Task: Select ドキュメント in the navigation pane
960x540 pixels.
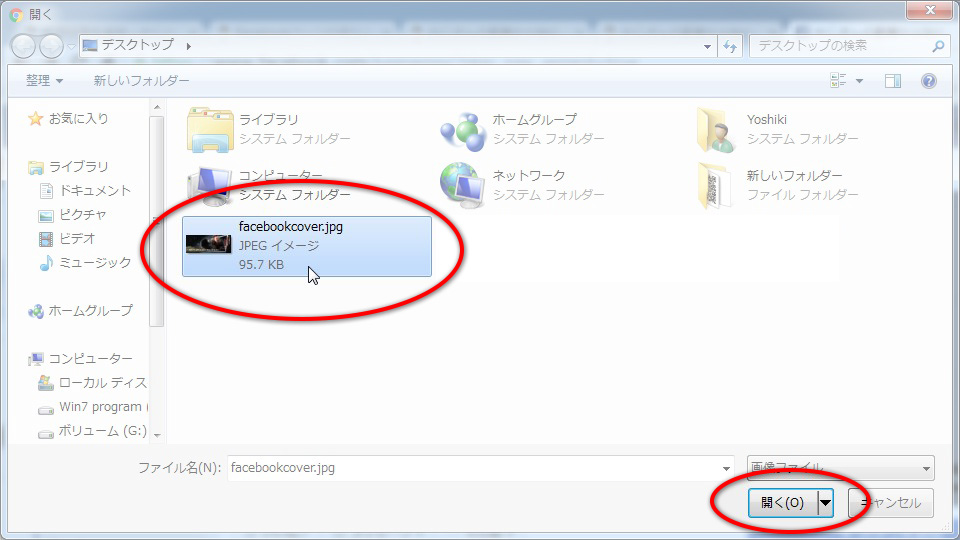Action: coord(94,190)
